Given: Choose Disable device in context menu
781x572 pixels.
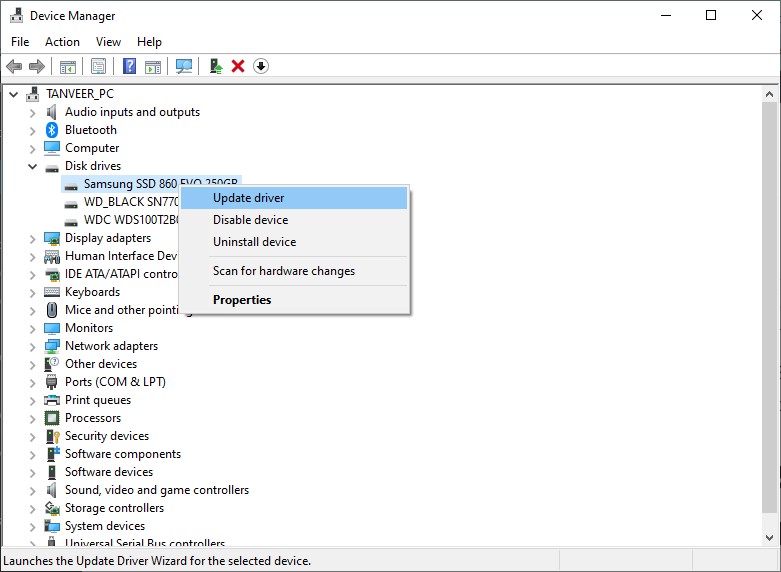Looking at the screenshot, I should pyautogui.click(x=294, y=220).
